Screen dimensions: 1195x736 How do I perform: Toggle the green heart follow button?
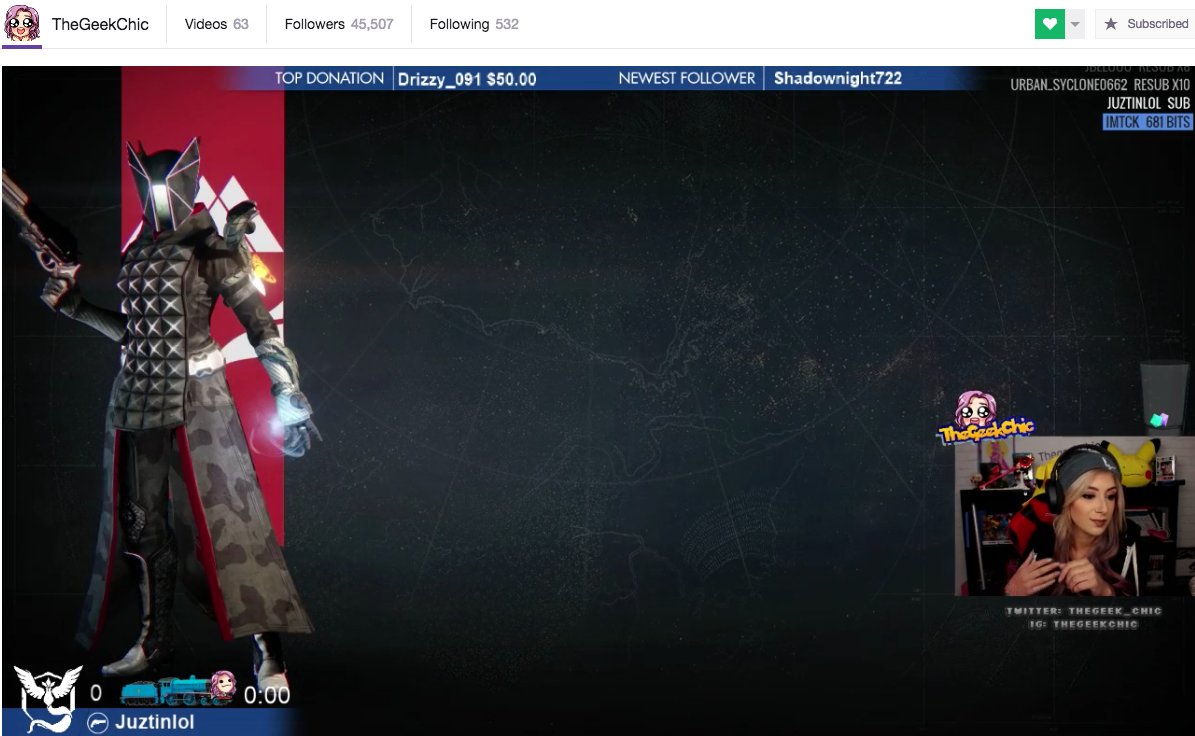tap(1049, 24)
